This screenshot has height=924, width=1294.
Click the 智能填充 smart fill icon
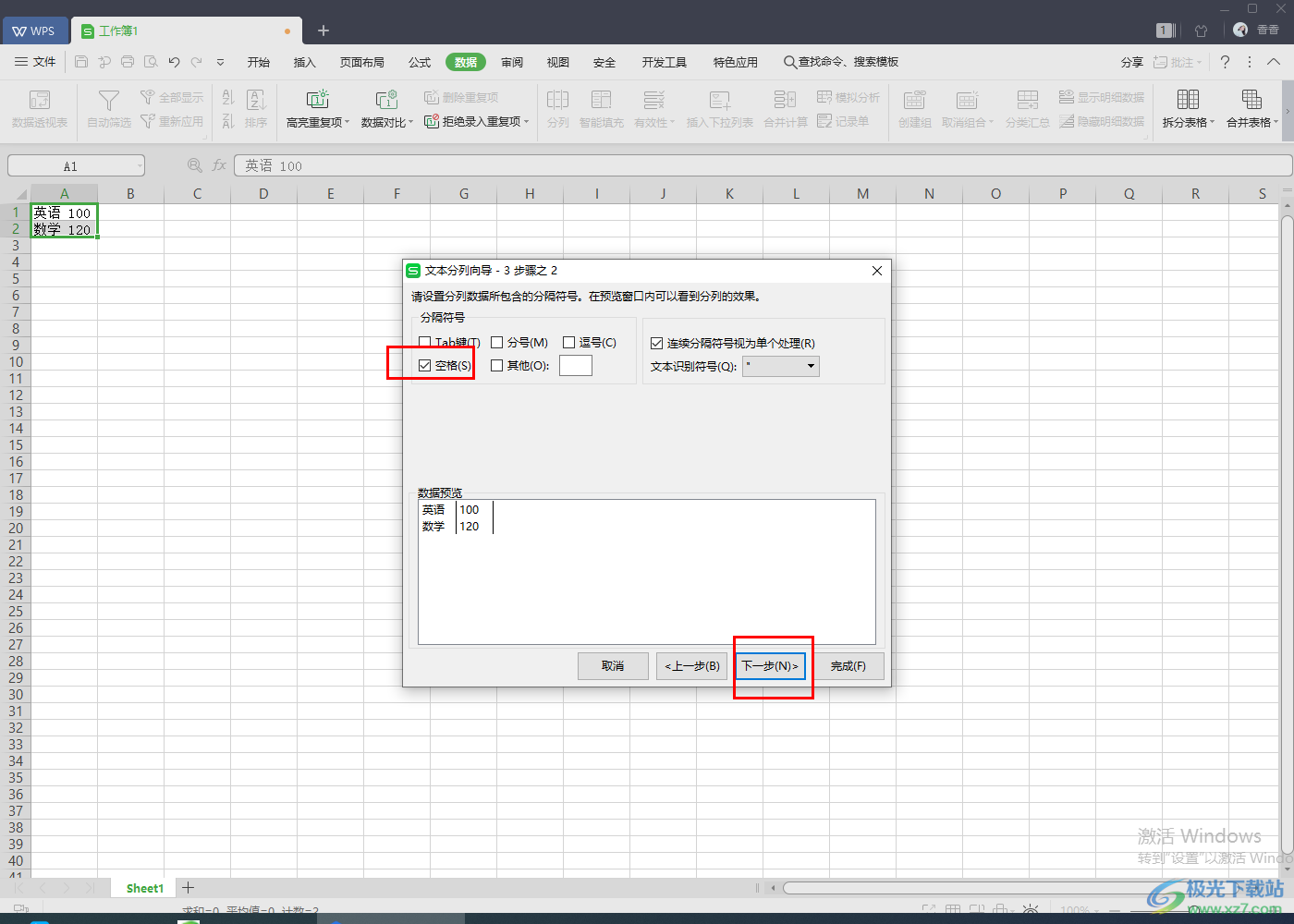[x=602, y=100]
